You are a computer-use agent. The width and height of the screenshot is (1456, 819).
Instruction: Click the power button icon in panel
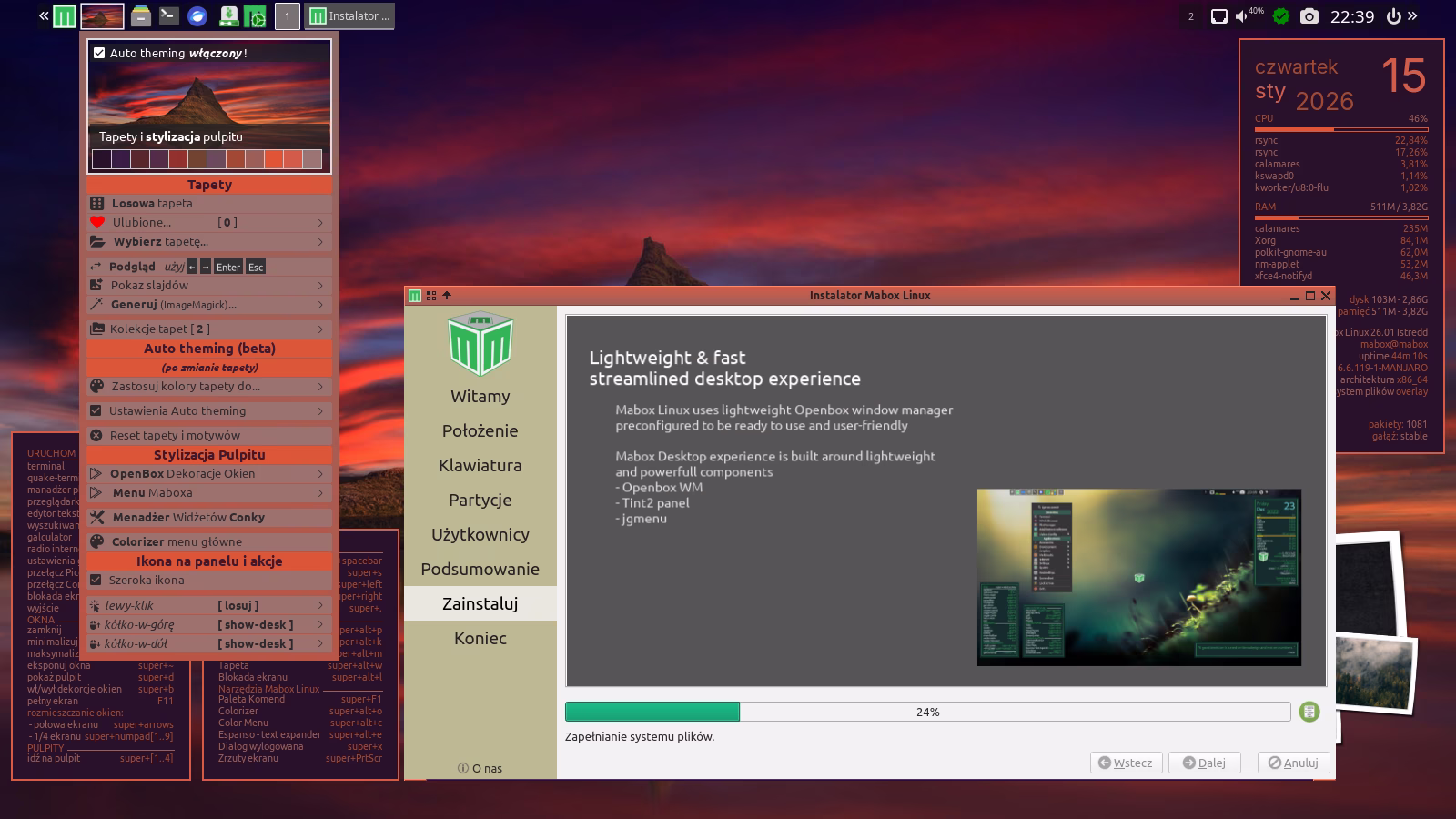pos(1392,16)
